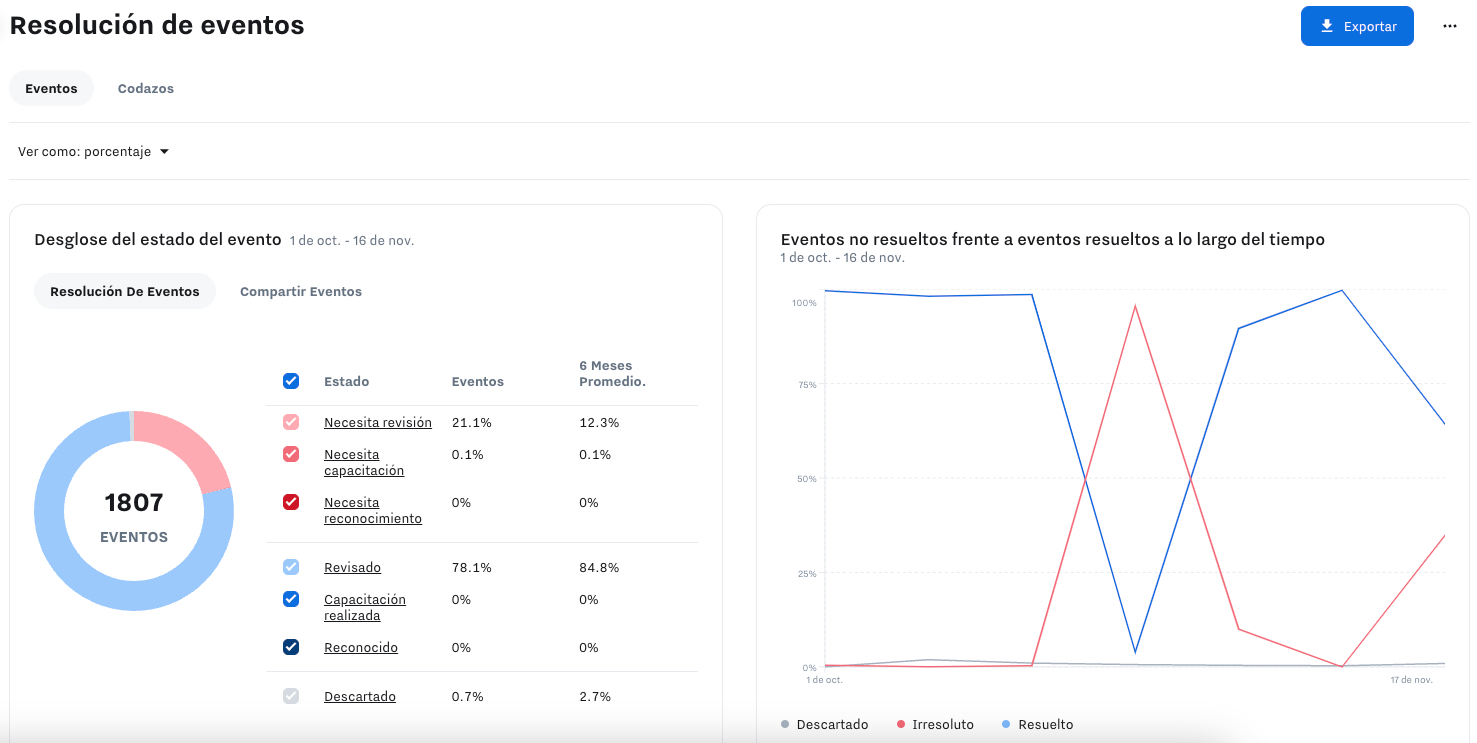The height and width of the screenshot is (743, 1477).
Task: Open the Necesita revisión link
Action: [x=378, y=422]
